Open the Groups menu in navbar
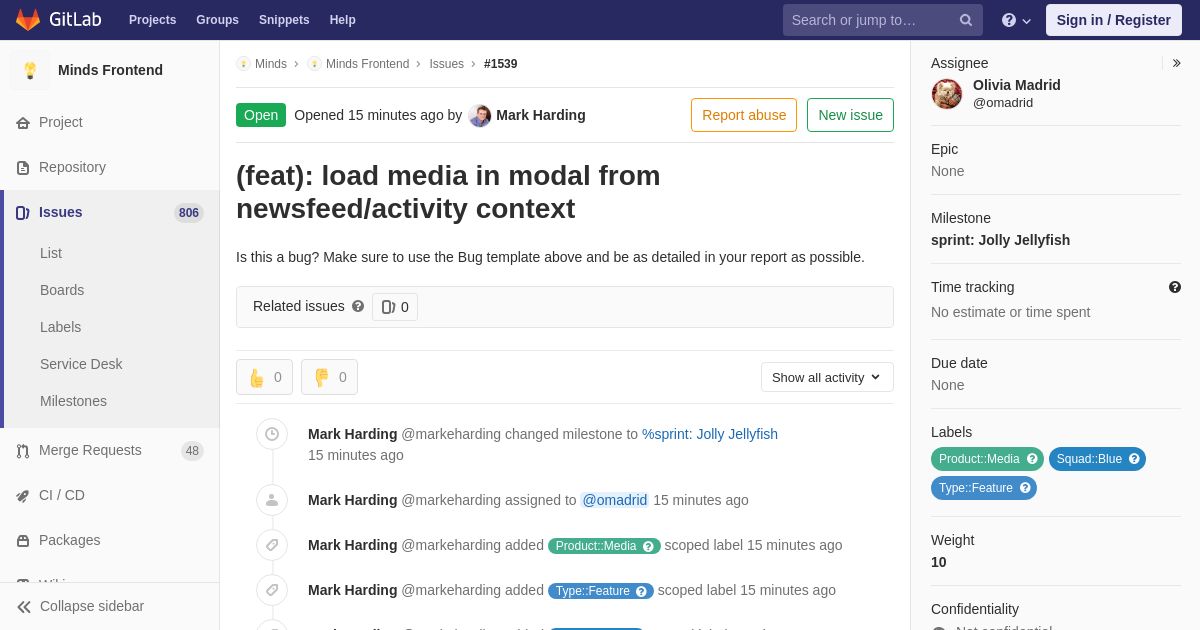The width and height of the screenshot is (1200, 630). 217,20
